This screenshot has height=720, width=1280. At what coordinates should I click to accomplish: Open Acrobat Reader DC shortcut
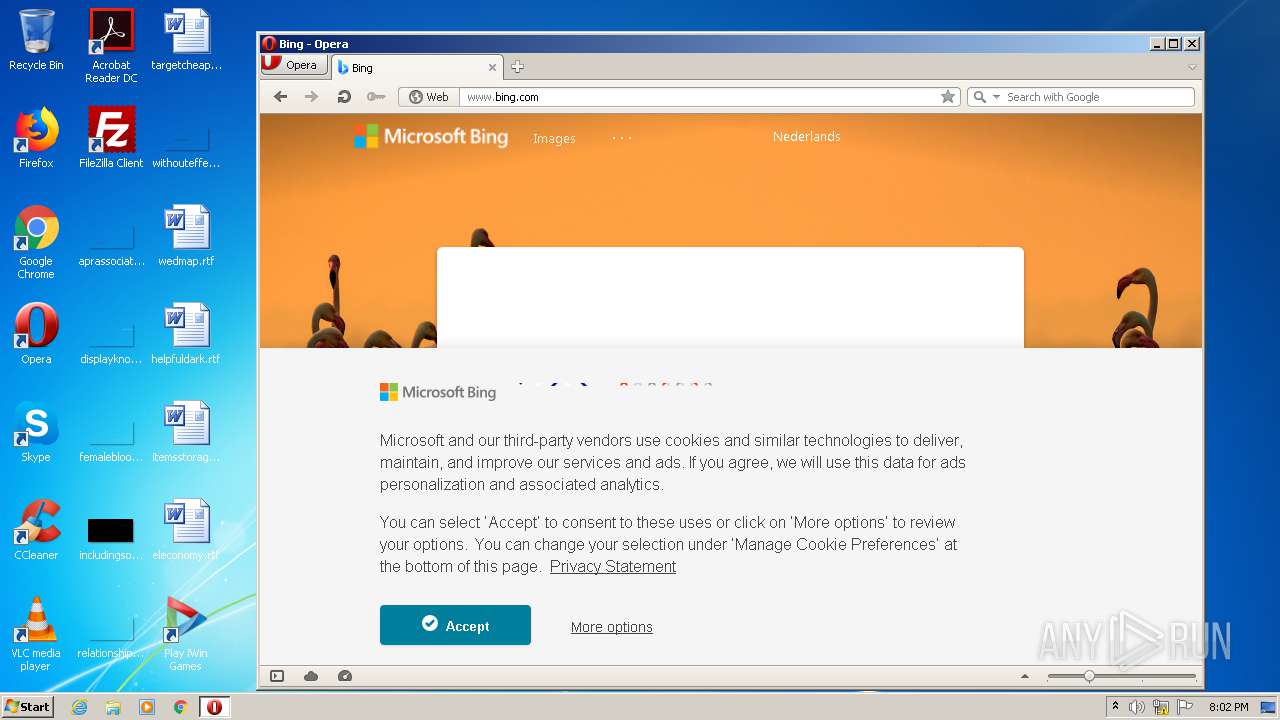coord(111,46)
